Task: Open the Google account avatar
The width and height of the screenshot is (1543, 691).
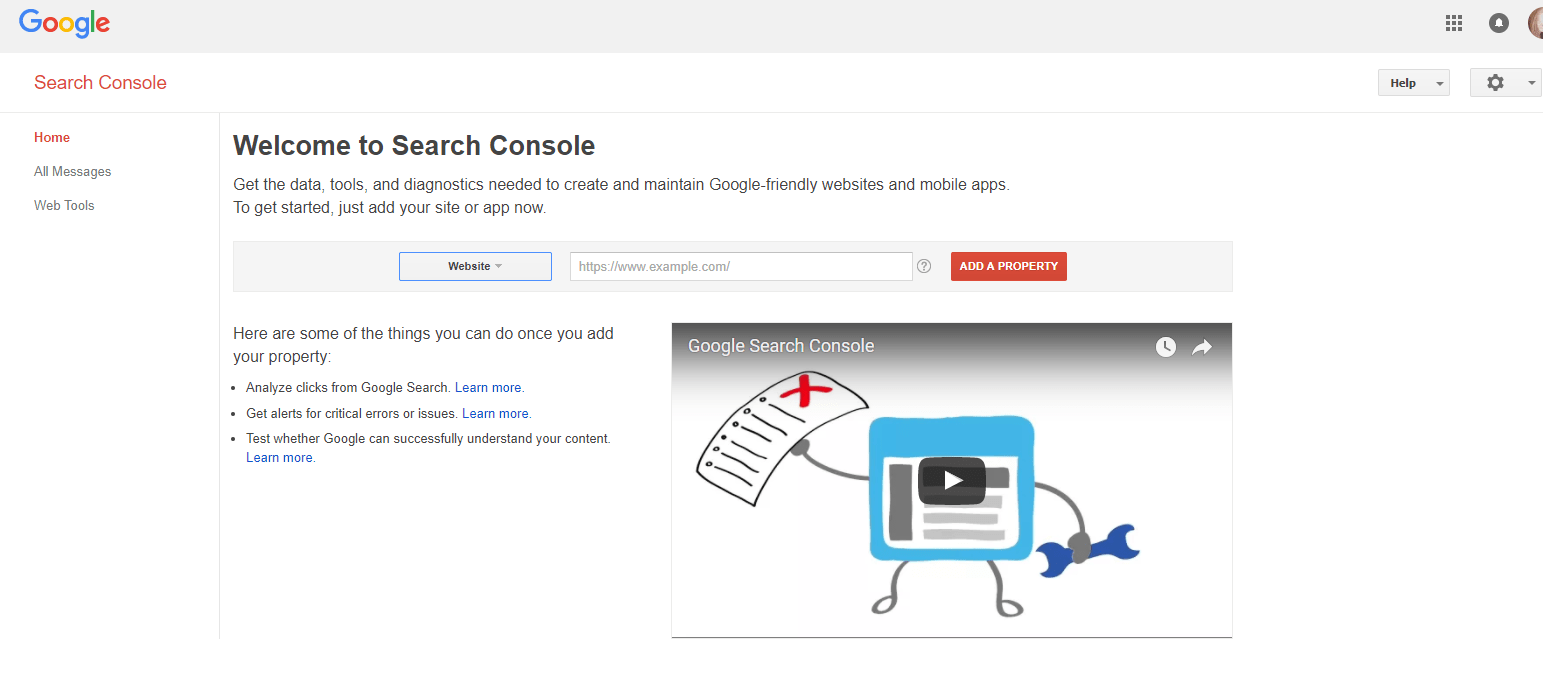Action: click(x=1536, y=23)
